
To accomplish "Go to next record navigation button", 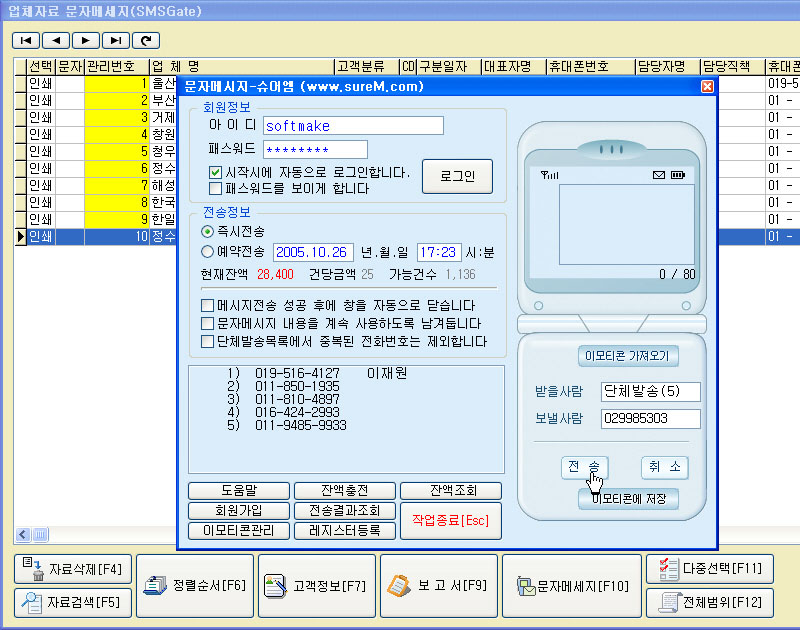I will click(86, 40).
